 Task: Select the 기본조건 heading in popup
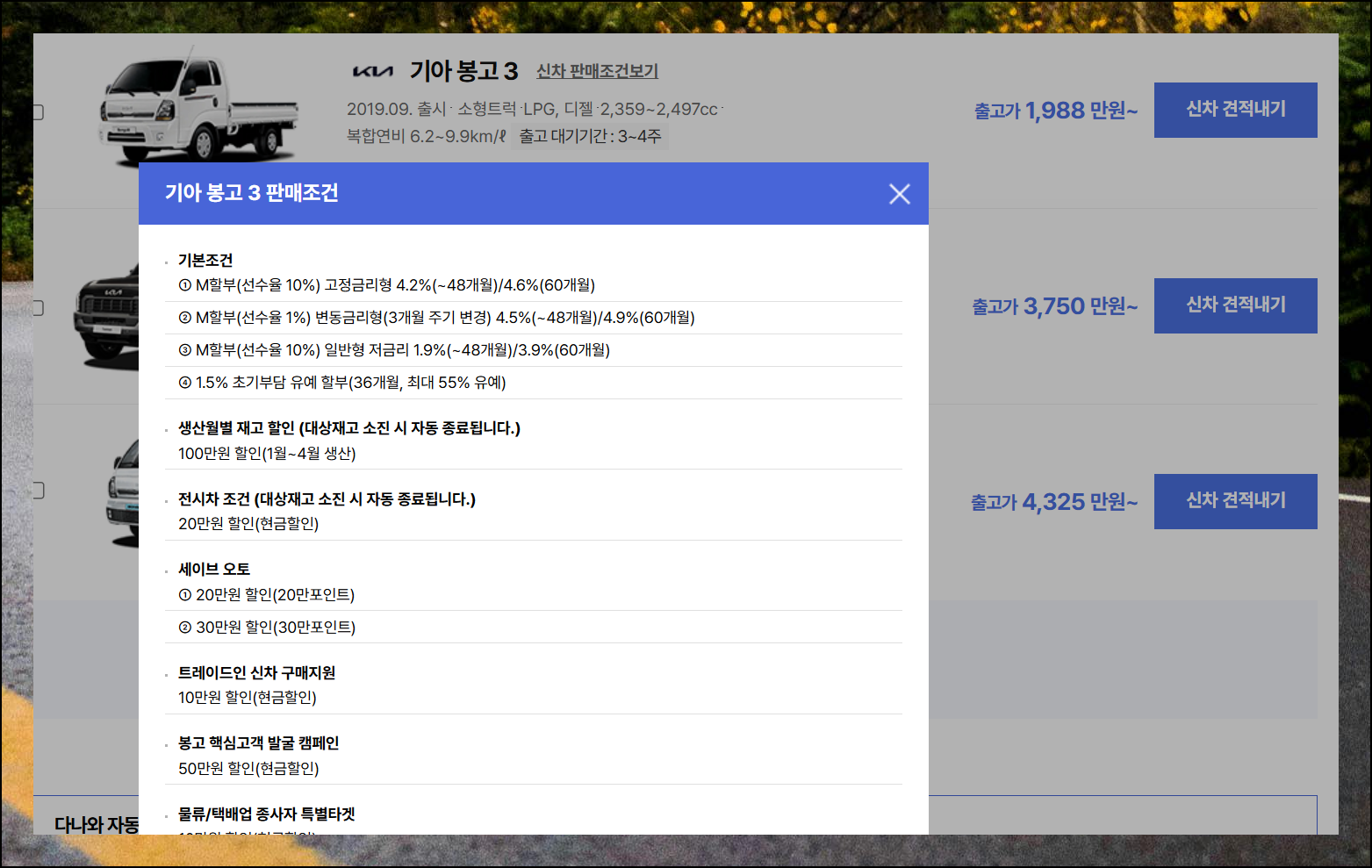[205, 260]
